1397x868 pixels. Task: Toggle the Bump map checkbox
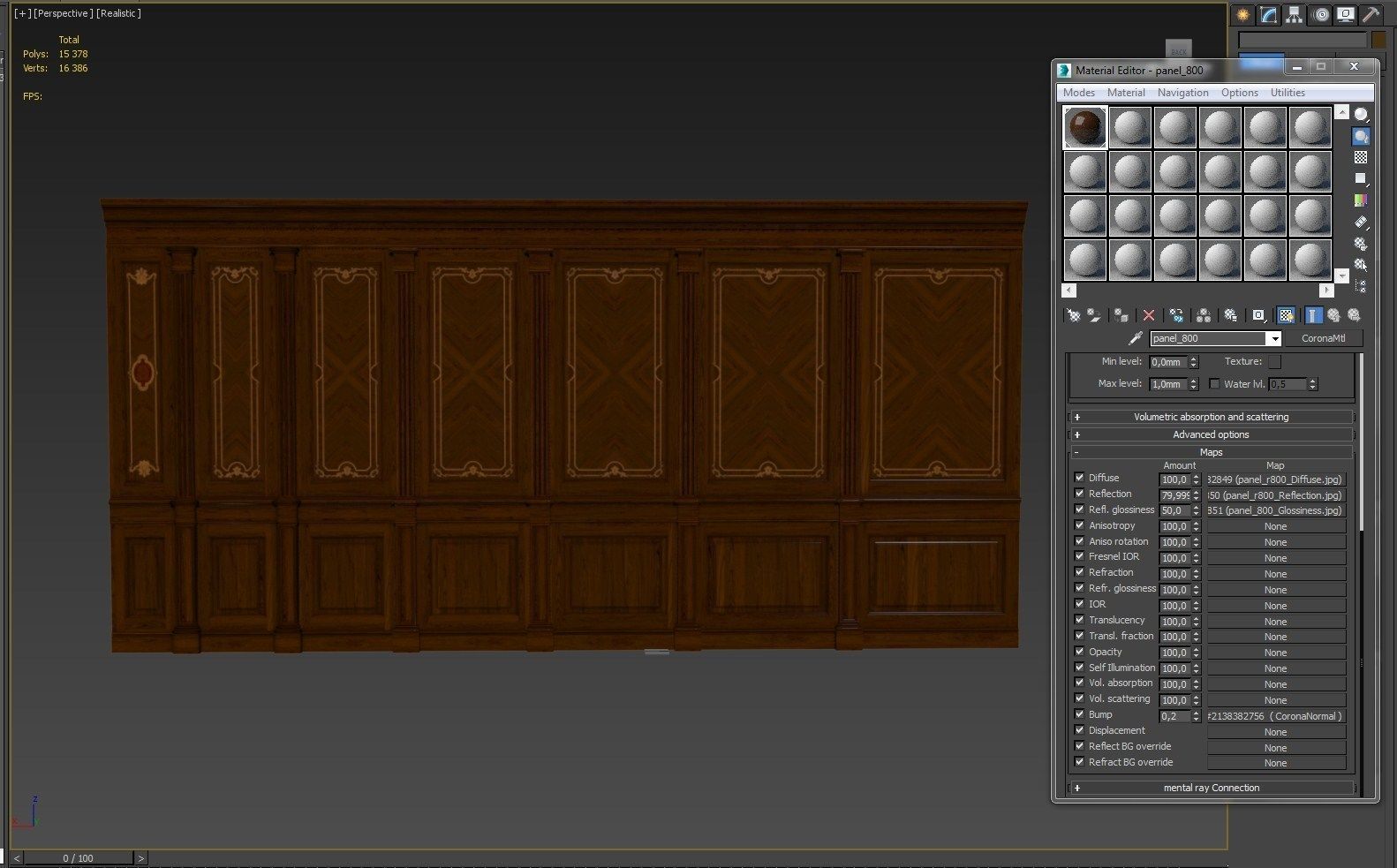click(x=1079, y=714)
